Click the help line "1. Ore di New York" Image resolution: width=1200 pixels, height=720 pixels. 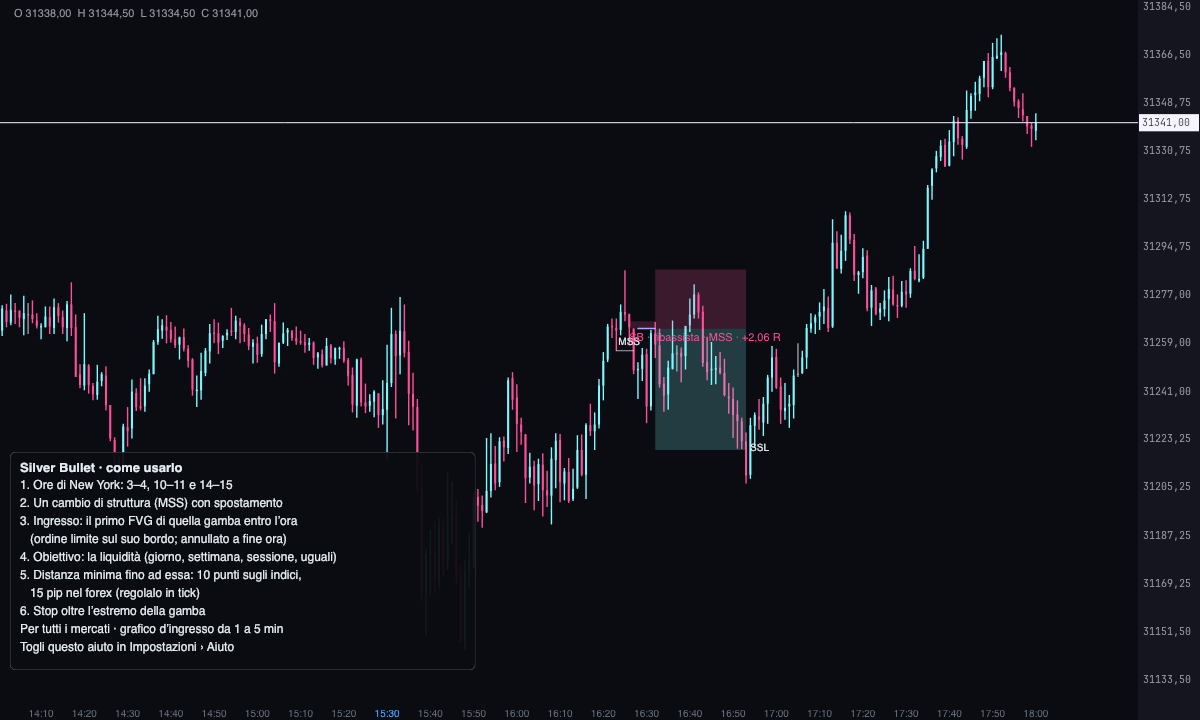(126, 485)
